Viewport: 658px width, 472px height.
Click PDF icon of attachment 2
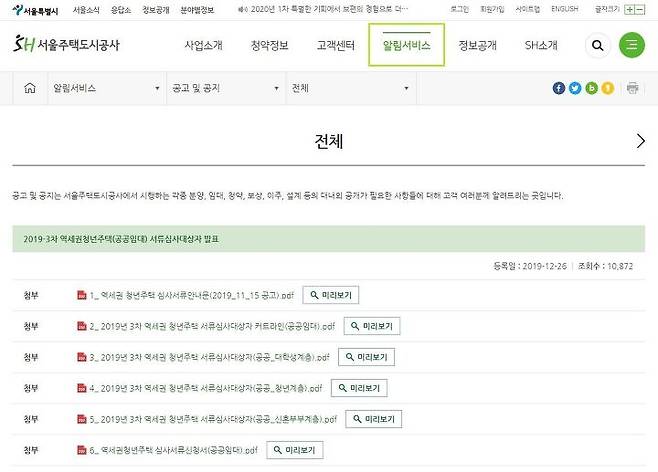pos(81,326)
